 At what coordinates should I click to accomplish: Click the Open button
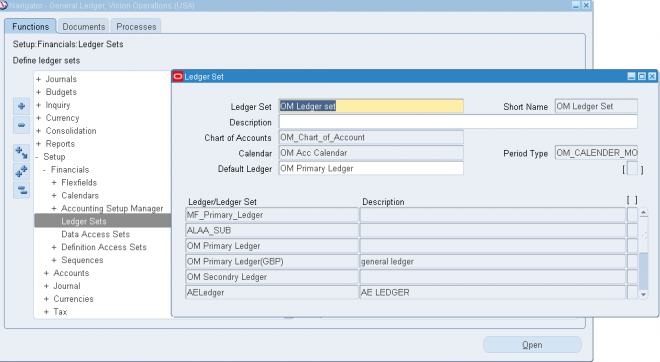[x=532, y=345]
